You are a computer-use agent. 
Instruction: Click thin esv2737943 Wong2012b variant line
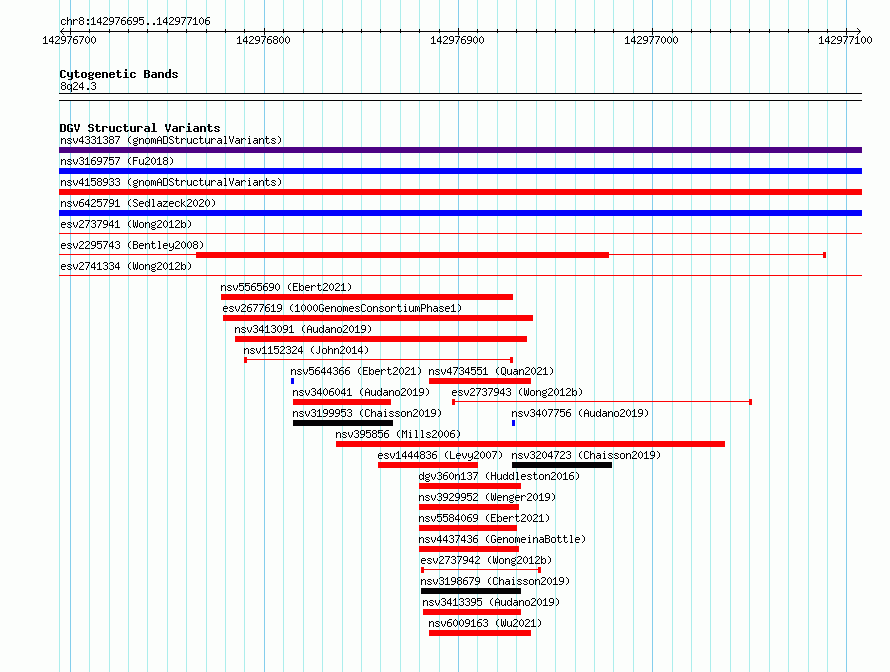click(602, 402)
